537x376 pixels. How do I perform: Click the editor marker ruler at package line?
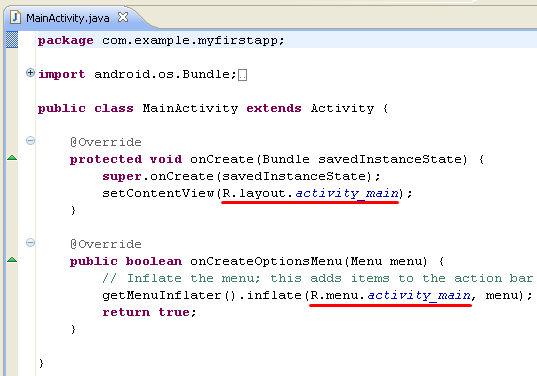[x=12, y=39]
